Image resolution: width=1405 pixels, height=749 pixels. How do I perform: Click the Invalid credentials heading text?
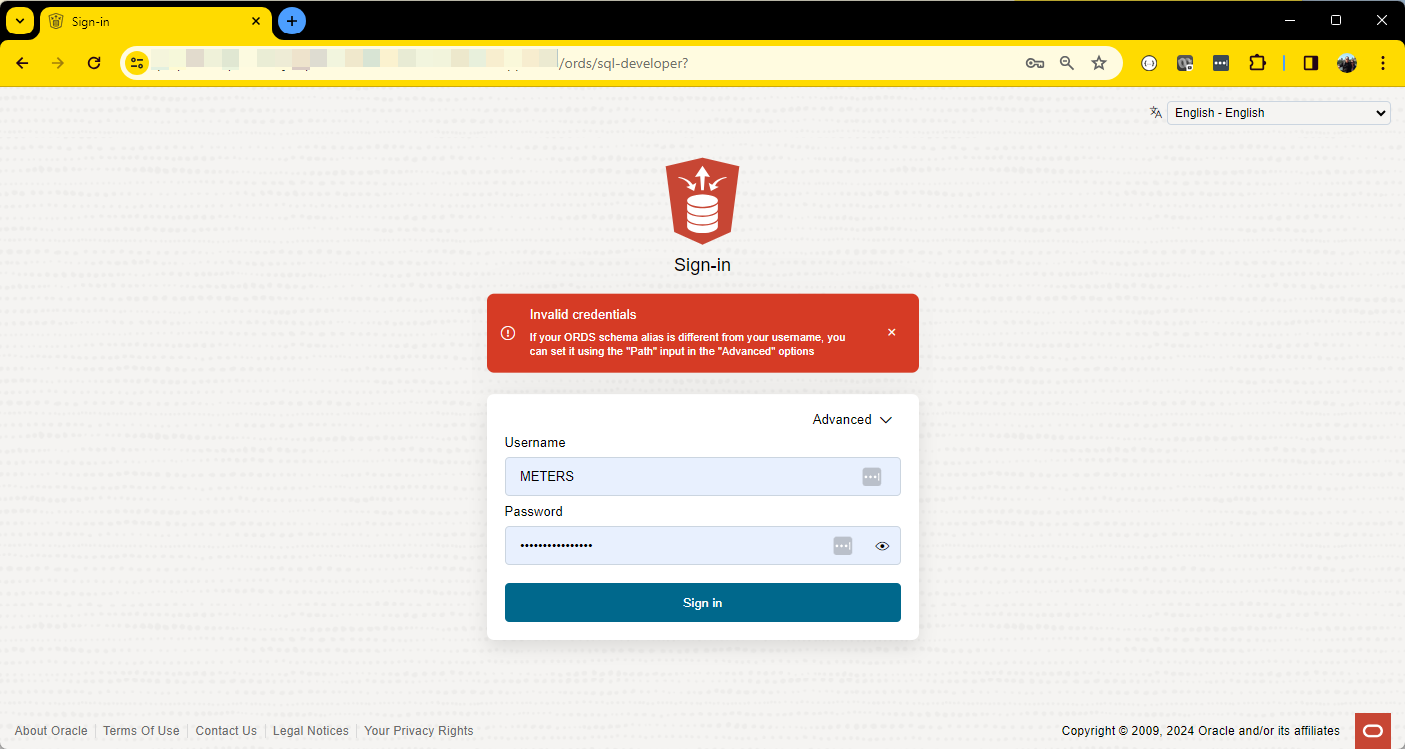tap(583, 314)
